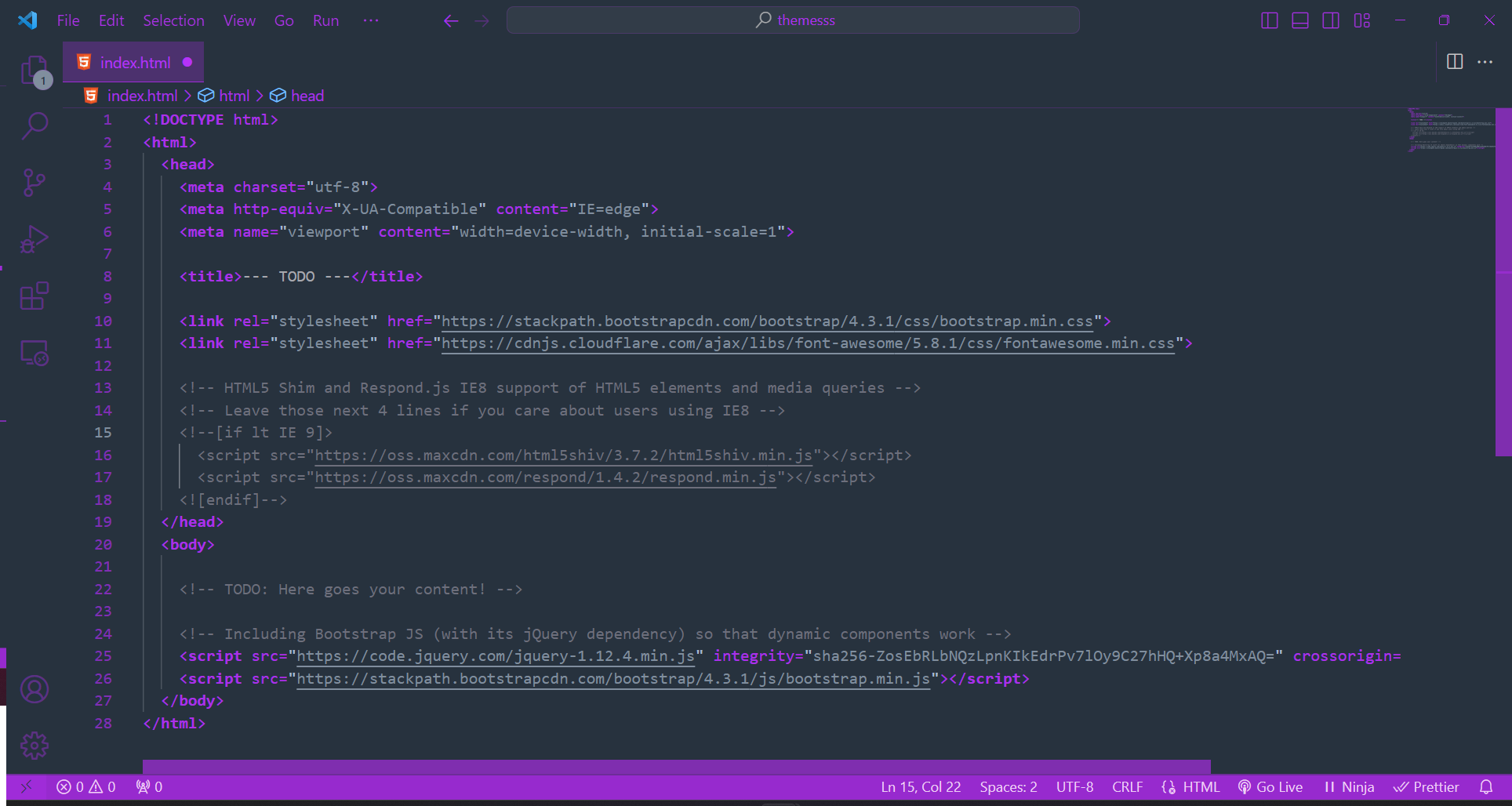This screenshot has height=806, width=1512.
Task: Run Prettier formatter from status bar
Action: tap(1426, 787)
